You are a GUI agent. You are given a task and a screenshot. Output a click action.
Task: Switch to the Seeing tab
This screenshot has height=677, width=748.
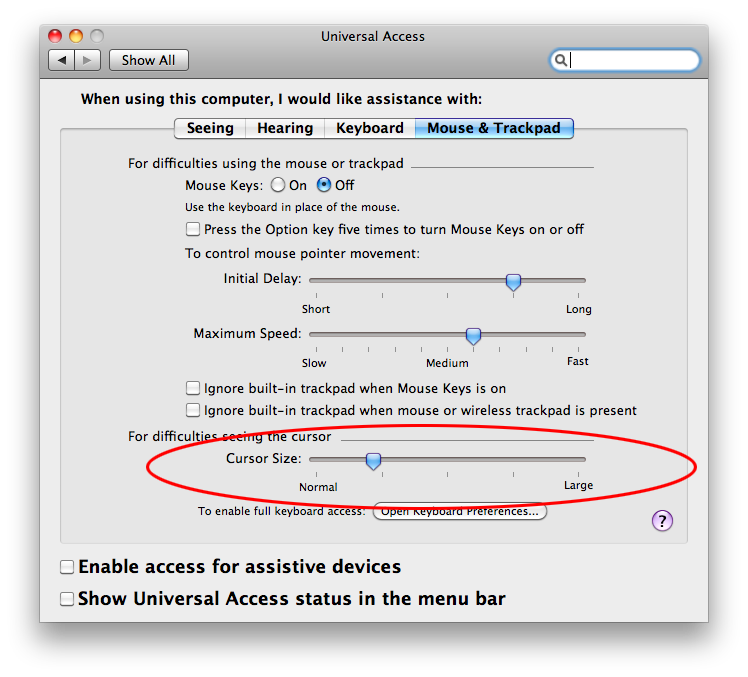tap(210, 128)
